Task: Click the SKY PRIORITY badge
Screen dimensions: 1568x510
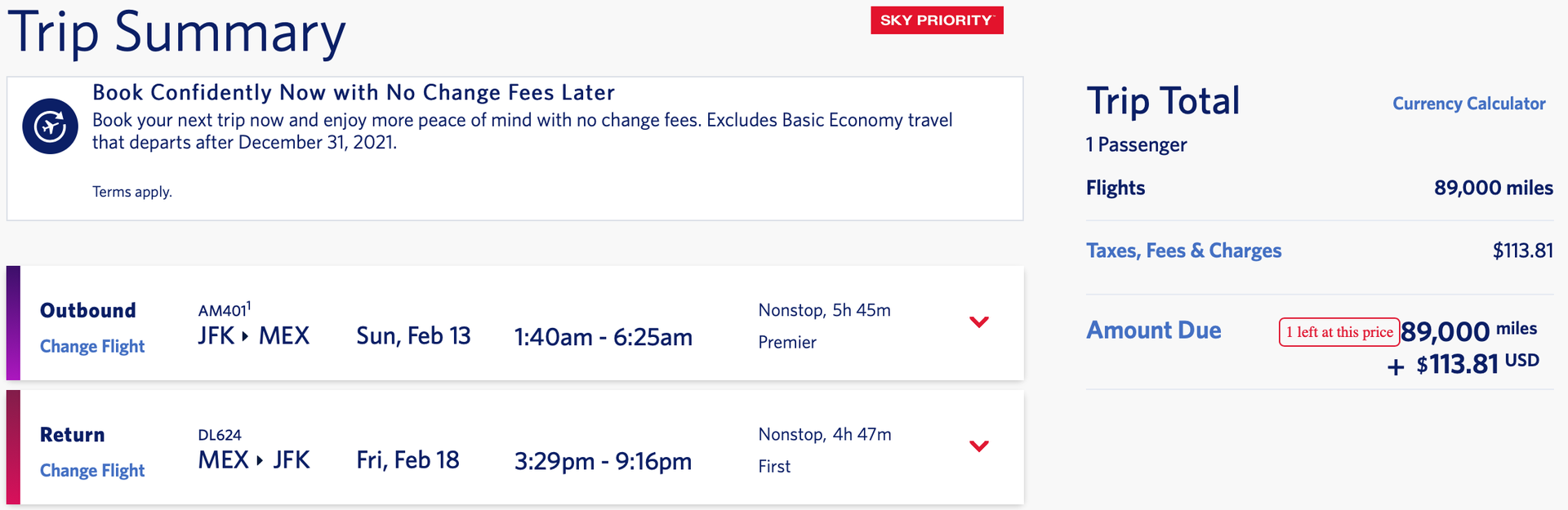Action: (937, 20)
